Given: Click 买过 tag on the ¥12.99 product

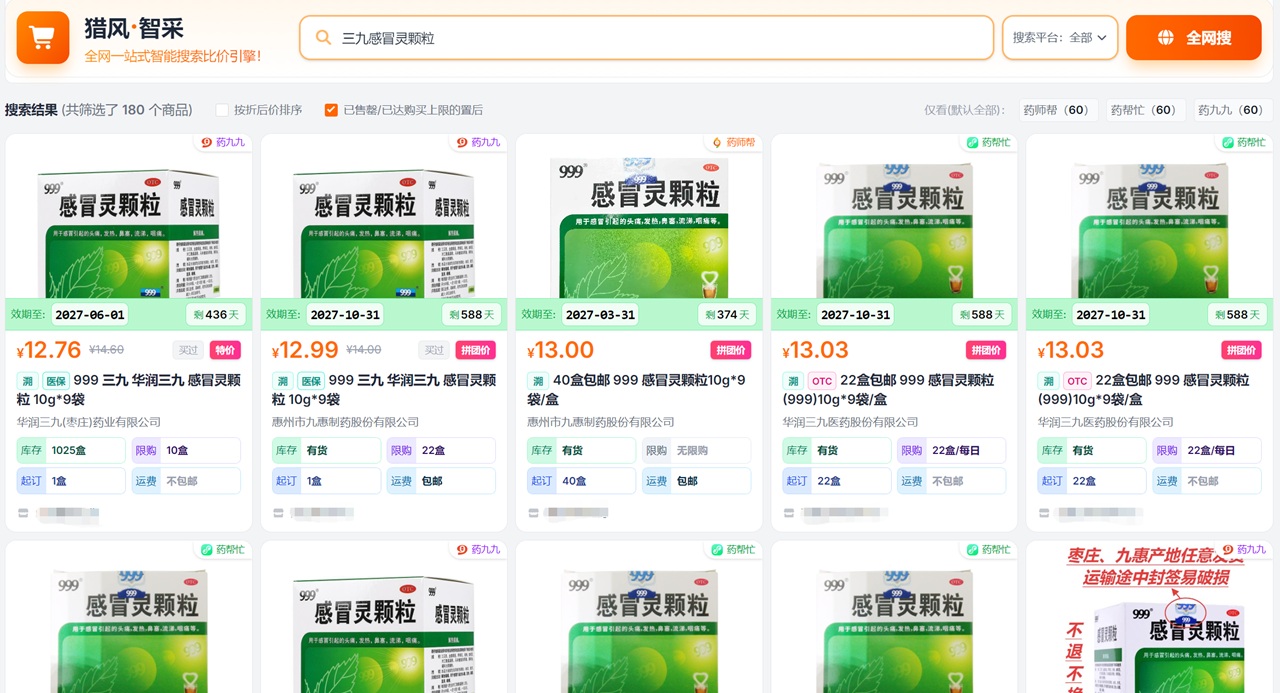Looking at the screenshot, I should coord(434,350).
